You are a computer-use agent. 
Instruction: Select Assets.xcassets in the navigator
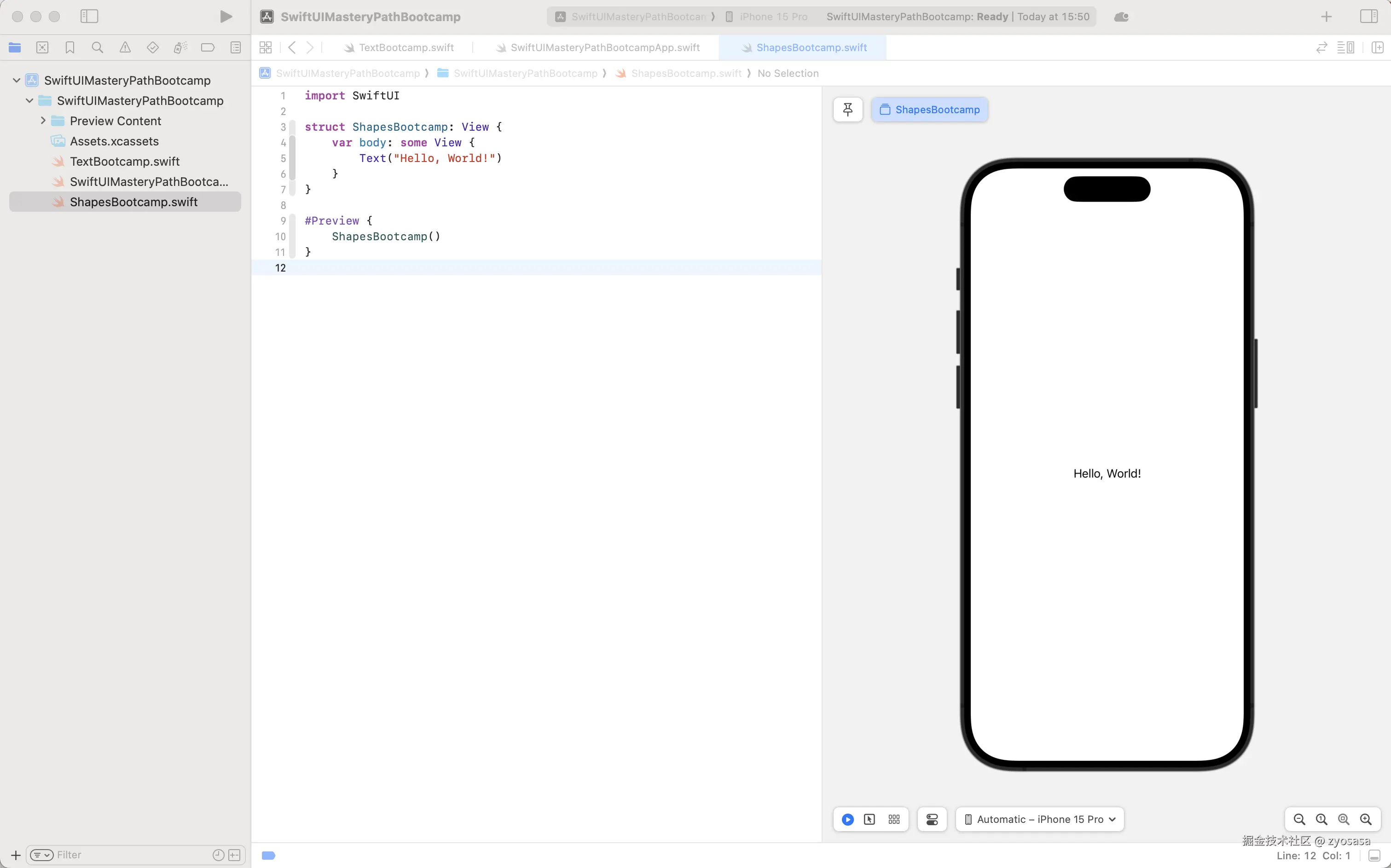click(x=114, y=141)
